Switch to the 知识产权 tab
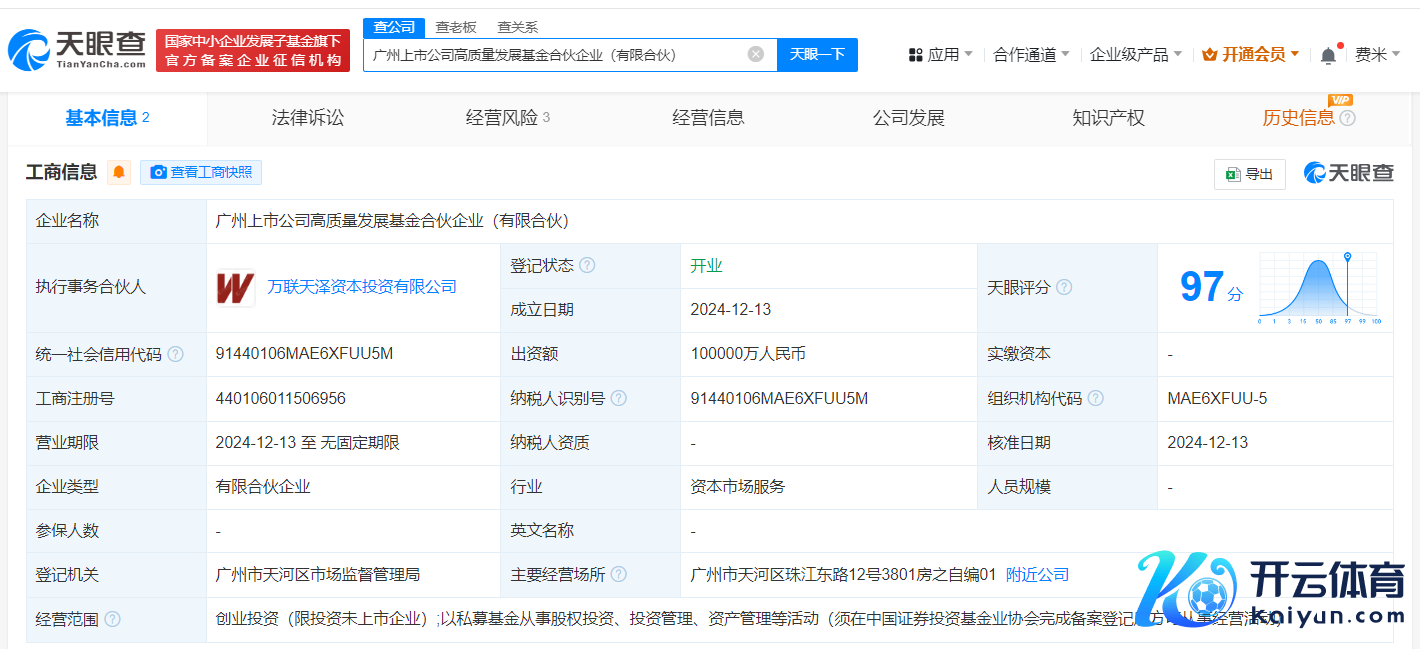The image size is (1420, 649). tap(1108, 118)
